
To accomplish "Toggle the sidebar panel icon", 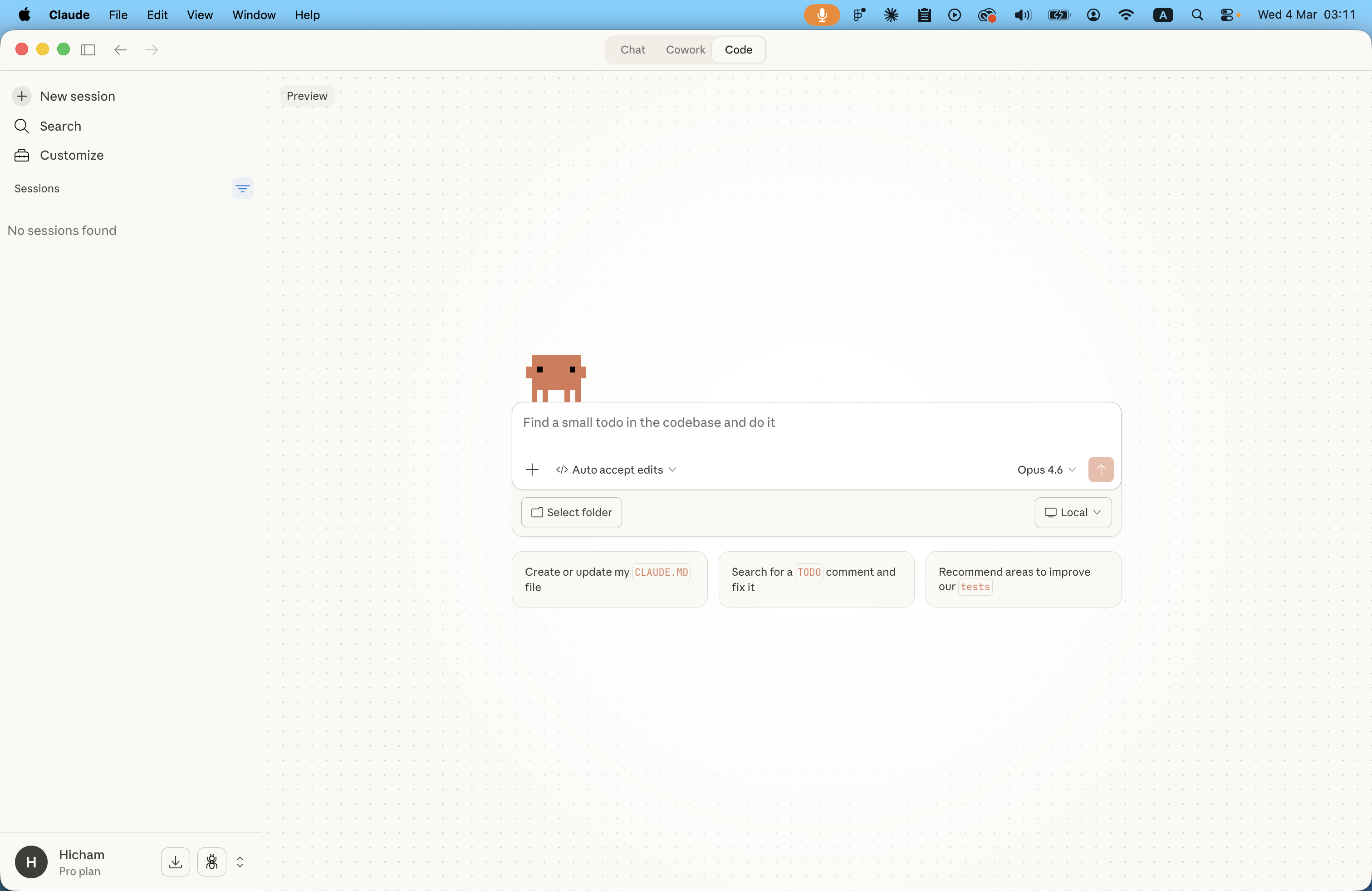I will [x=88, y=49].
